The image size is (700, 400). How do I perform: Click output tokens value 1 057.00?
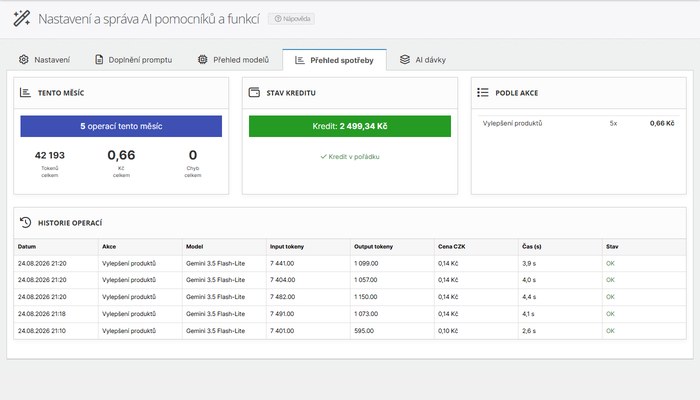(366, 280)
